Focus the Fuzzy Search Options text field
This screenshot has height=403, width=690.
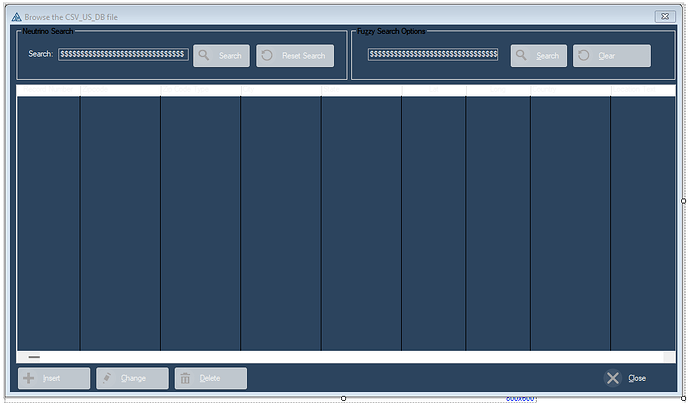pyautogui.click(x=432, y=55)
